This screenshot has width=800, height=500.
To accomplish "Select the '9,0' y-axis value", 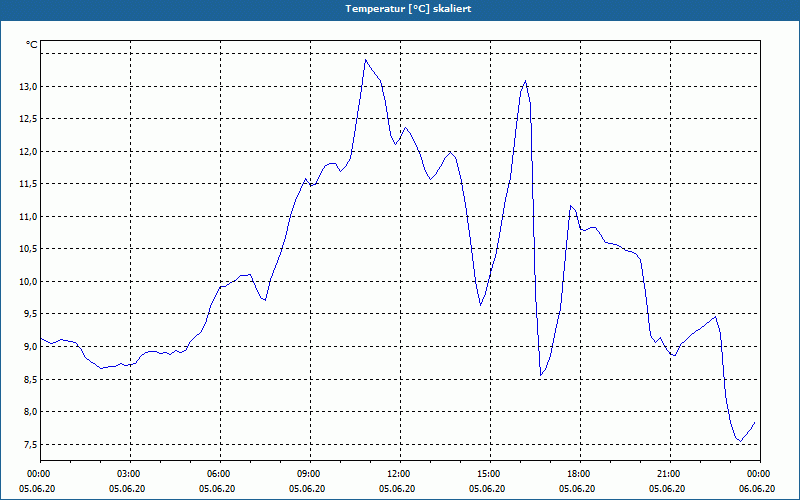I will (x=30, y=347).
